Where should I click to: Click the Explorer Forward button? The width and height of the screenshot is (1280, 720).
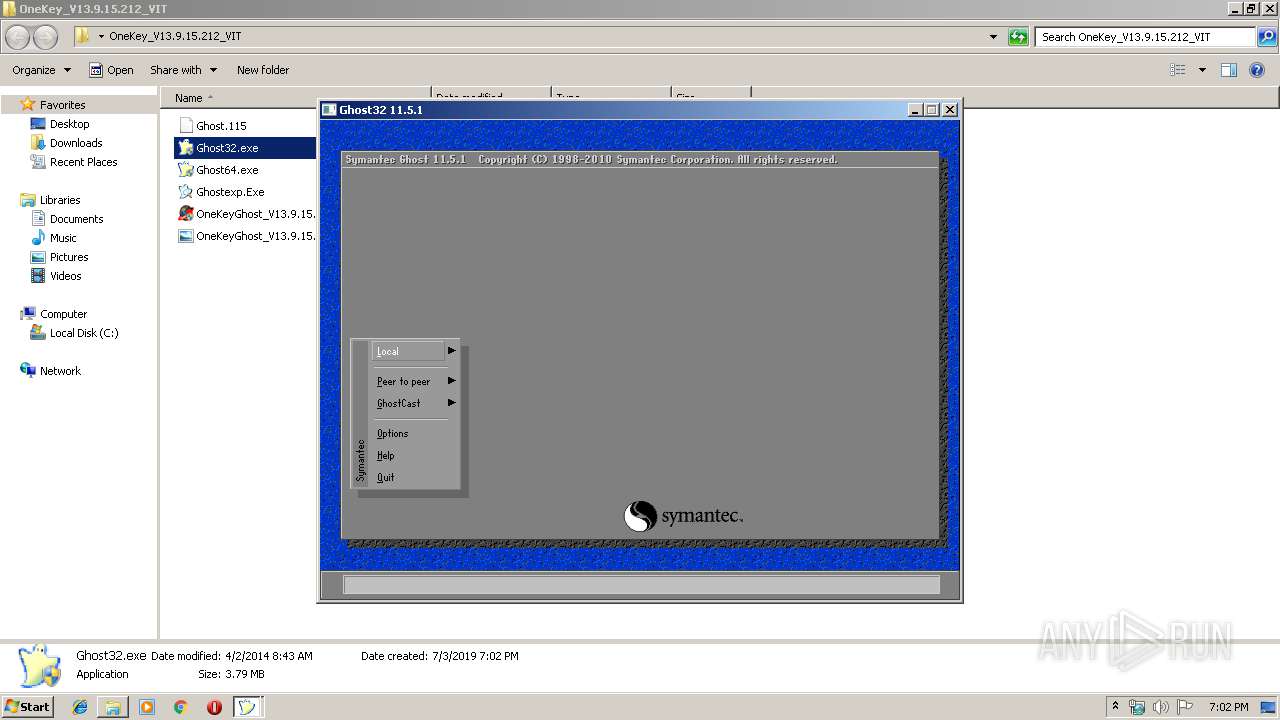pos(45,37)
